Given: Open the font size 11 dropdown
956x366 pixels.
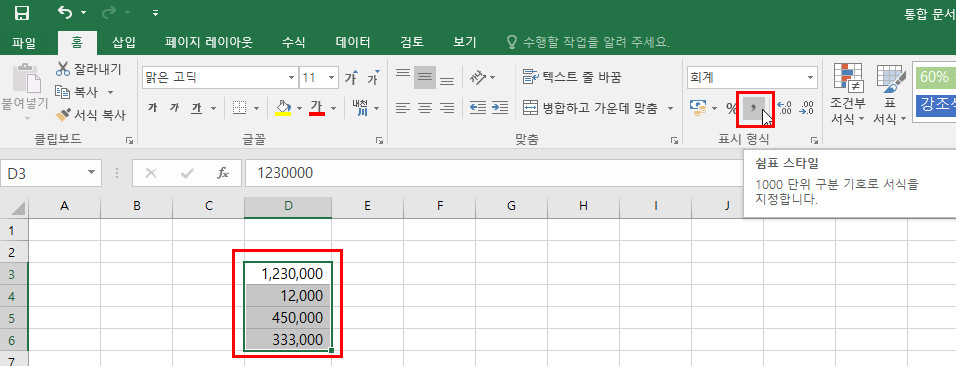Looking at the screenshot, I should [332, 78].
